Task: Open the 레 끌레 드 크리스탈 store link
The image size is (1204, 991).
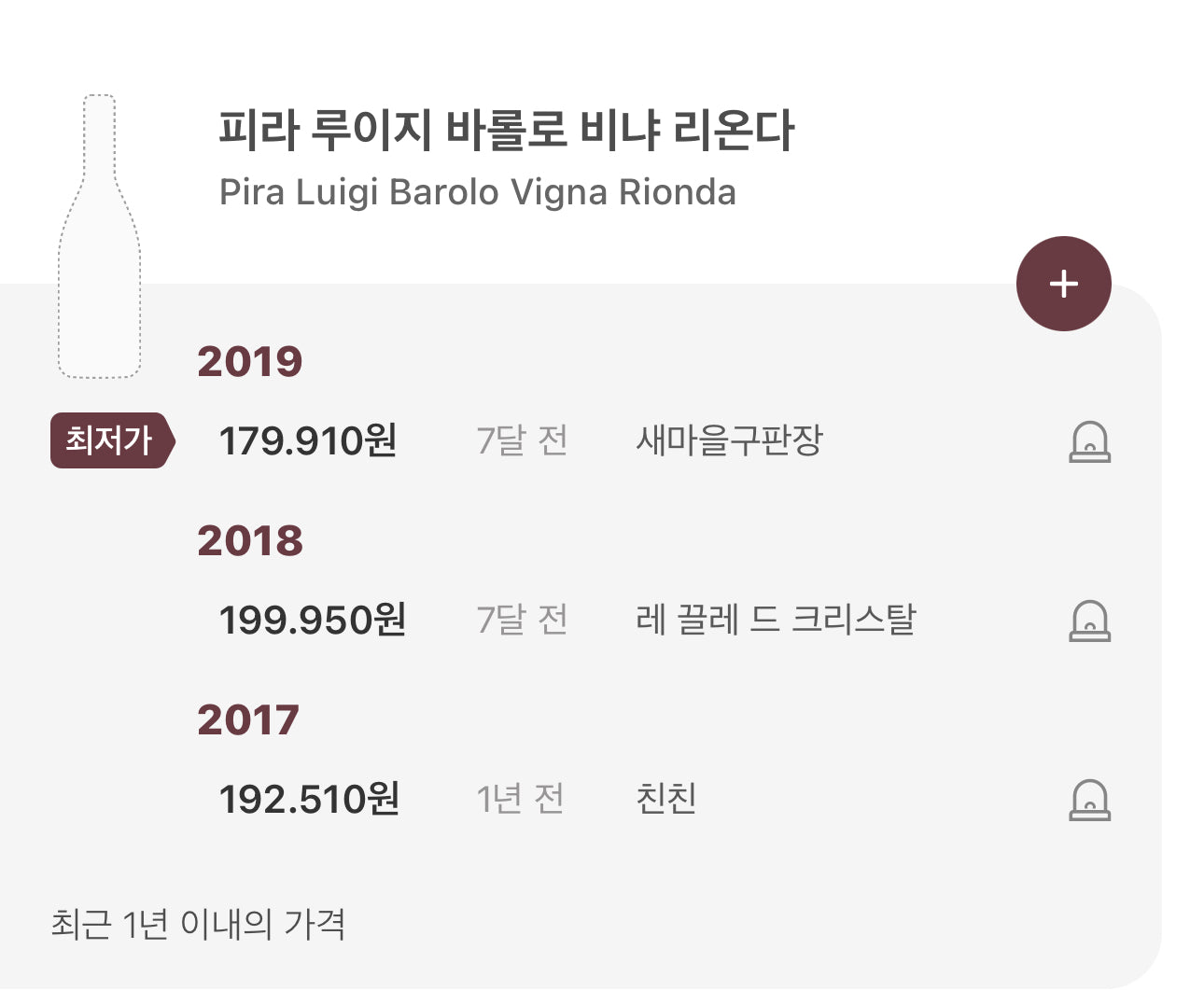Action: 776,619
